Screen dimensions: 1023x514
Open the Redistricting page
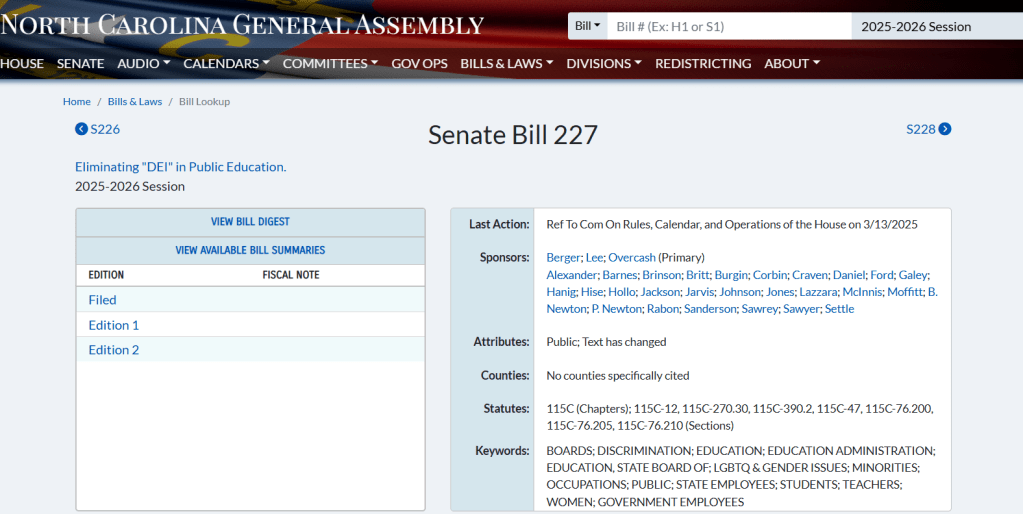pos(702,63)
